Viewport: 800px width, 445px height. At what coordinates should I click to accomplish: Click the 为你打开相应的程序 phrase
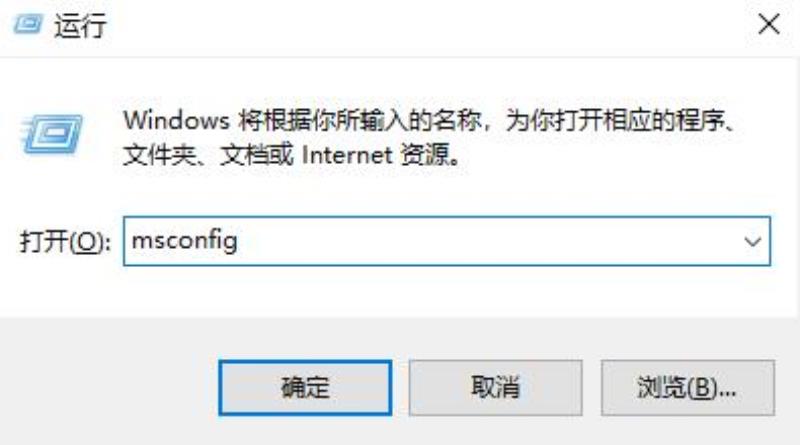(x=615, y=121)
